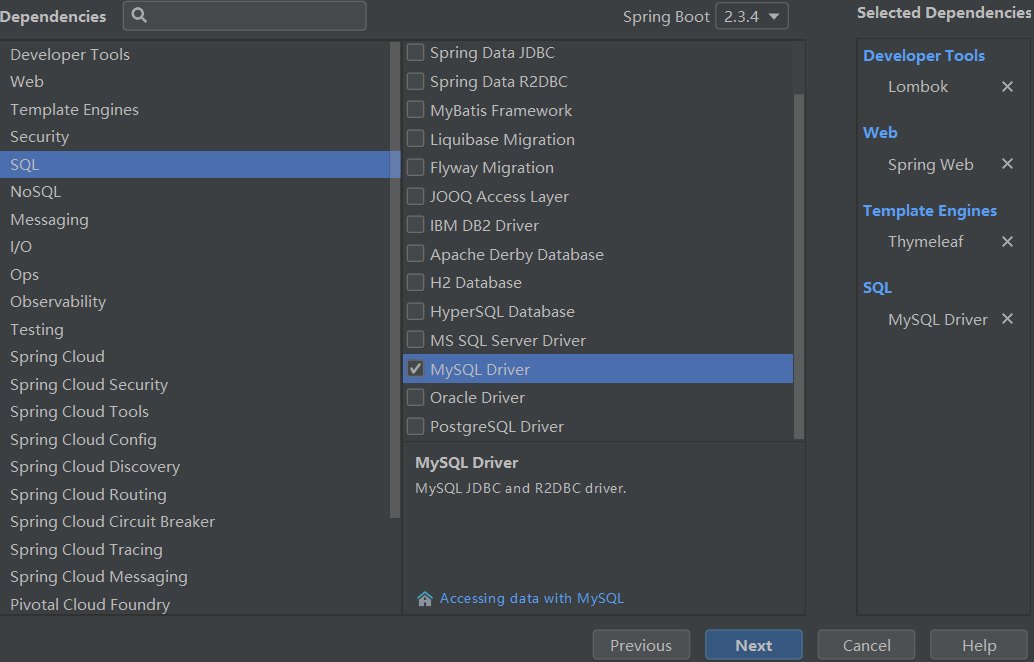The width and height of the screenshot is (1034, 662).
Task: Focus the dependencies search field
Action: [x=245, y=16]
